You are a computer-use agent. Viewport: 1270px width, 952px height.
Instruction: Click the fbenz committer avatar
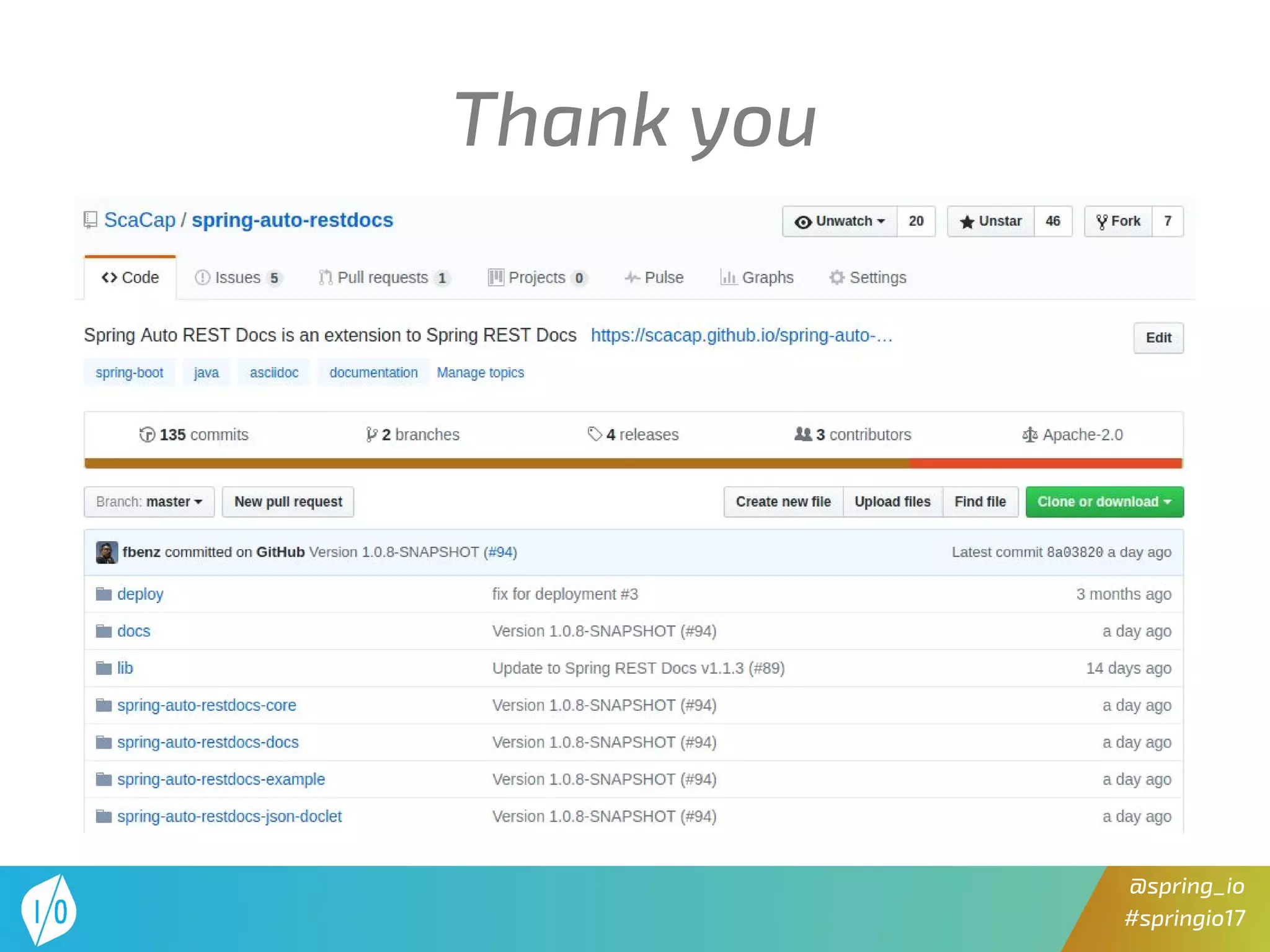point(107,552)
